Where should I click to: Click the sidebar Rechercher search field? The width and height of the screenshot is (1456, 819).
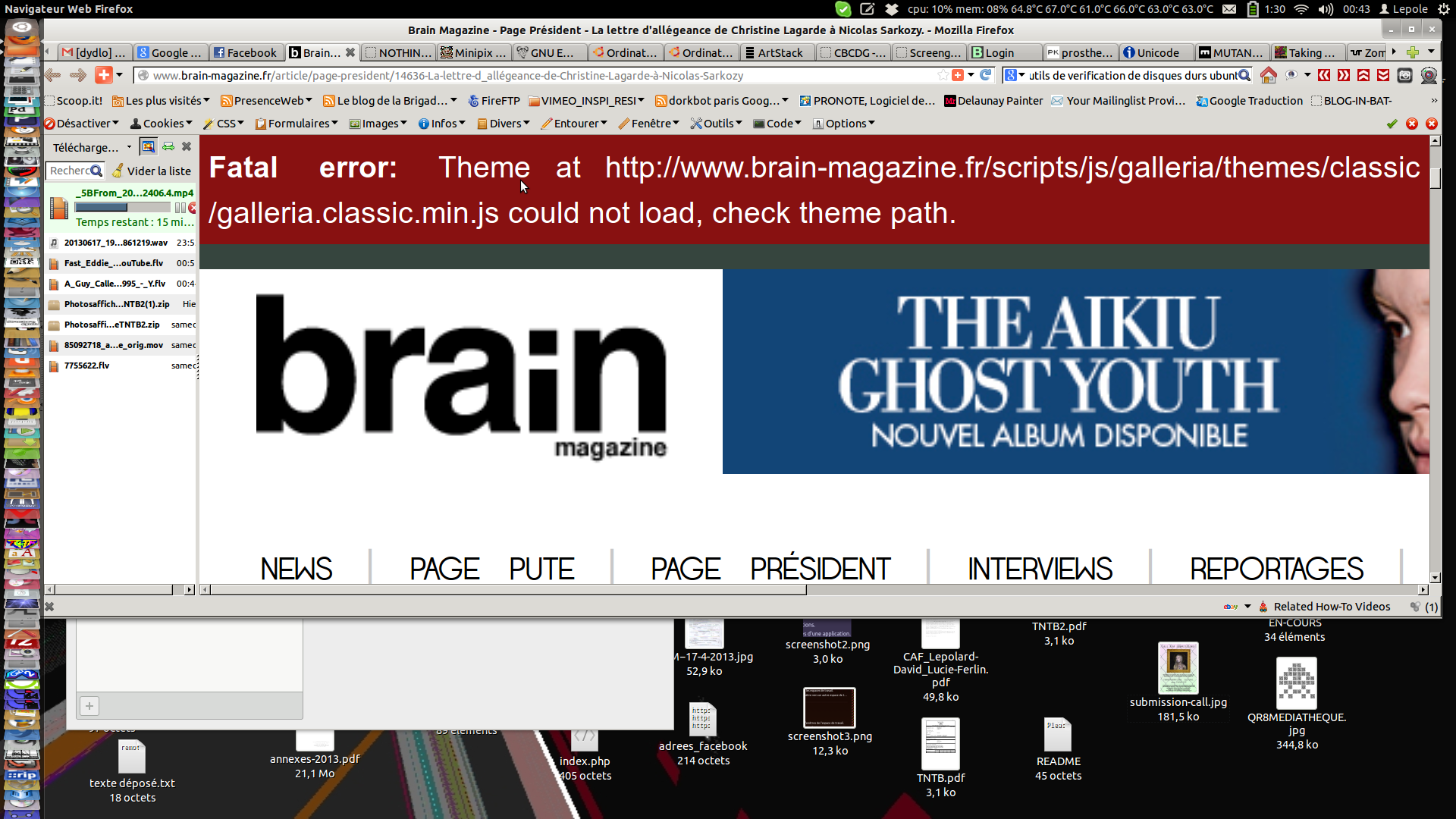click(70, 171)
